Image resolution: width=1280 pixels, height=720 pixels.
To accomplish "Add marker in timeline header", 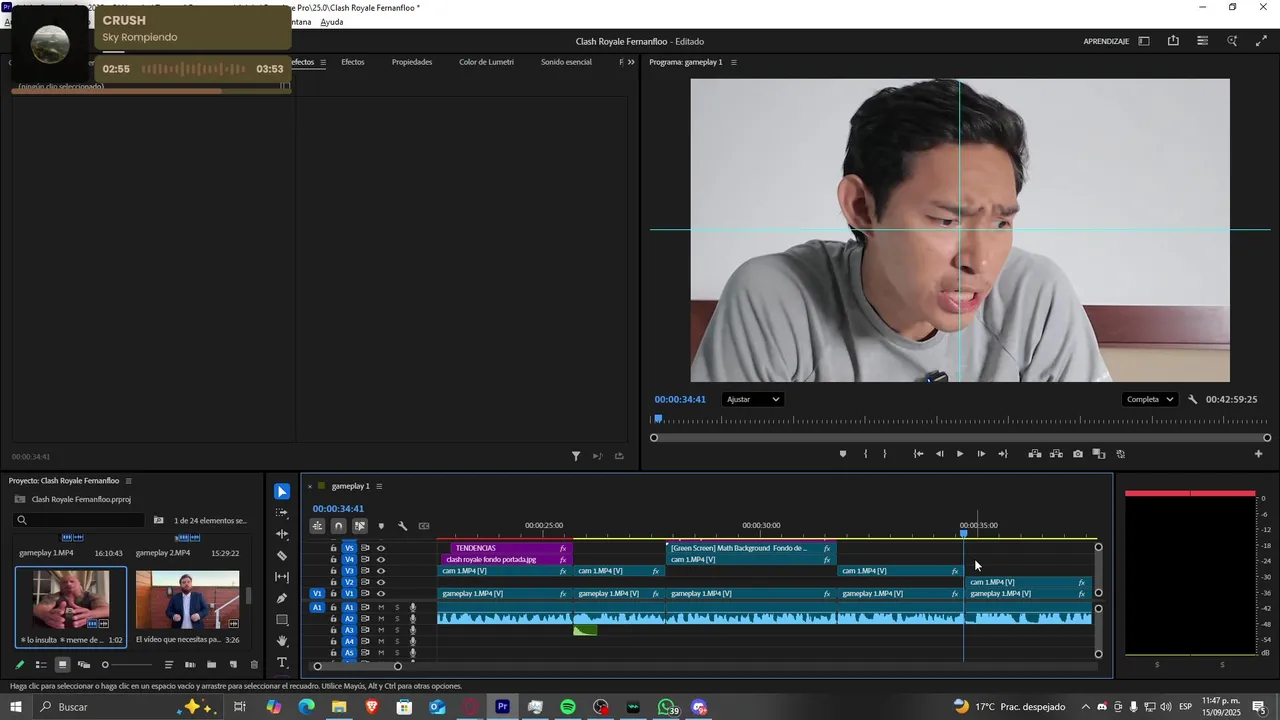I will click(381, 526).
